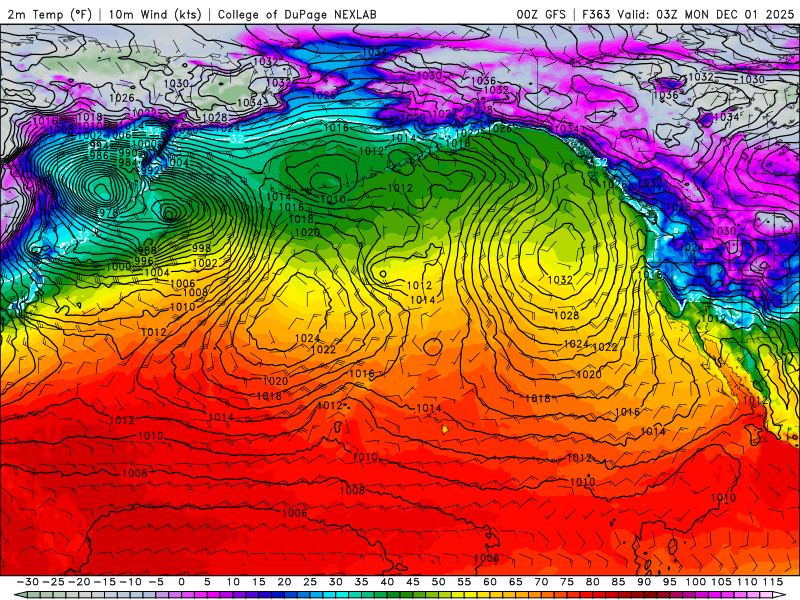This screenshot has height=600, width=800.
Task: Click the -10 value on the temperature legend
Action: [x=130, y=582]
